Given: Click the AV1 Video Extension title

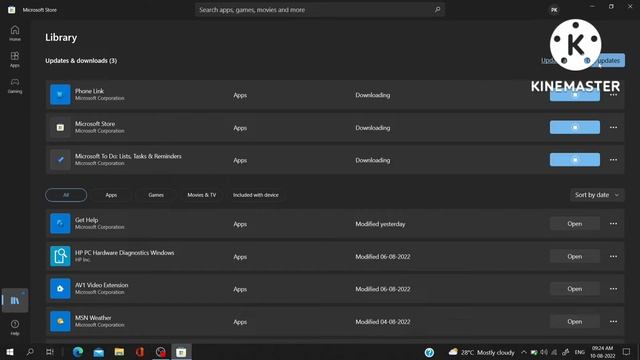Looking at the screenshot, I should pos(102,285).
